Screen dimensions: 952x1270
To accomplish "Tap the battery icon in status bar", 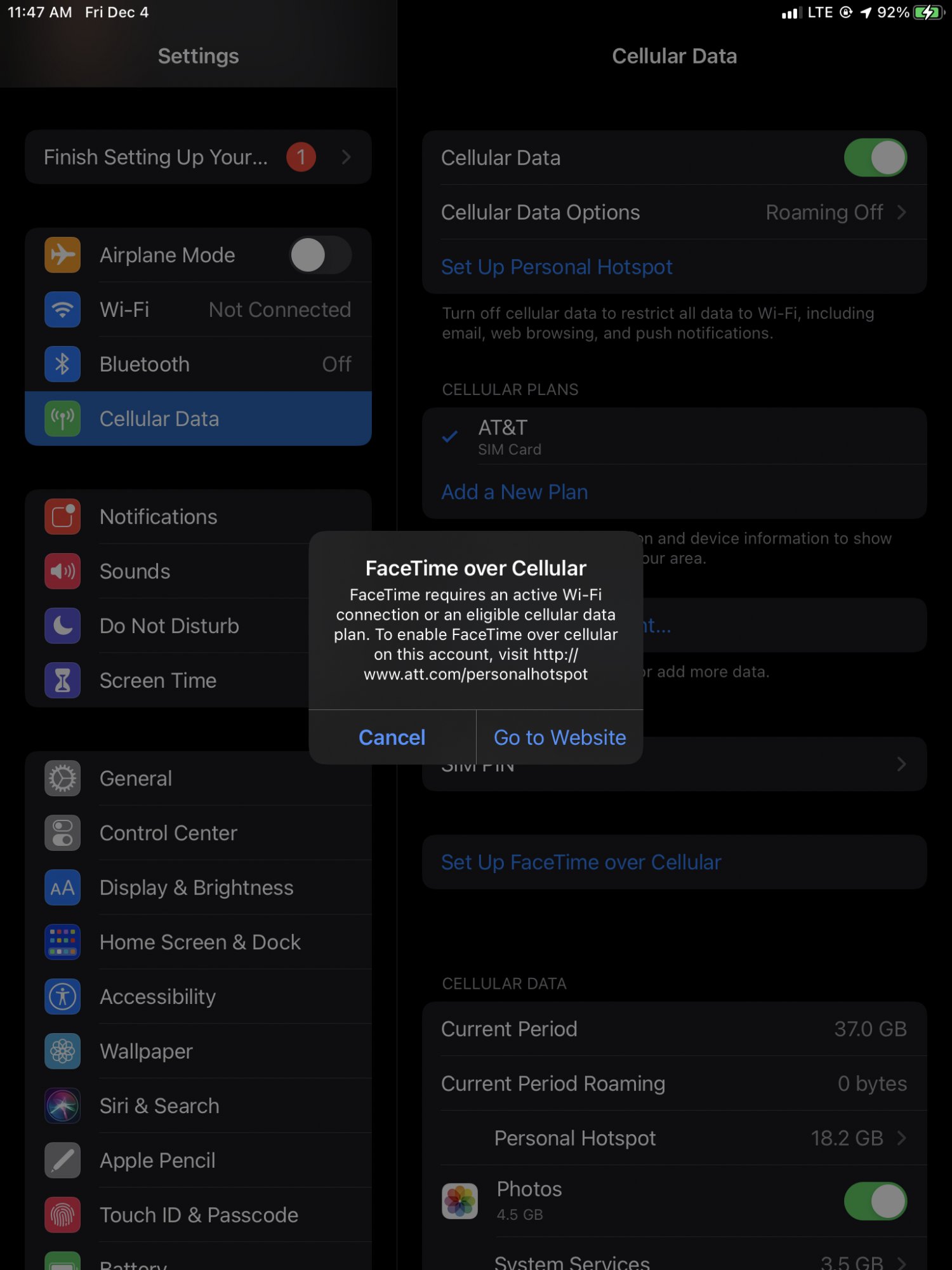I will 929,12.
